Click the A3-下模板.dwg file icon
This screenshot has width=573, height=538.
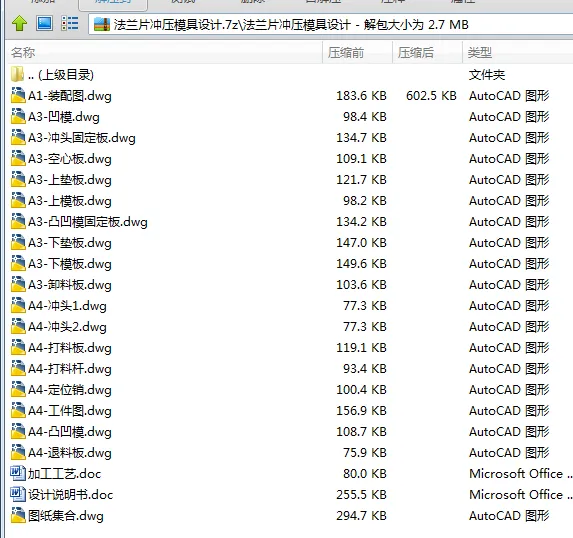pyautogui.click(x=18, y=263)
